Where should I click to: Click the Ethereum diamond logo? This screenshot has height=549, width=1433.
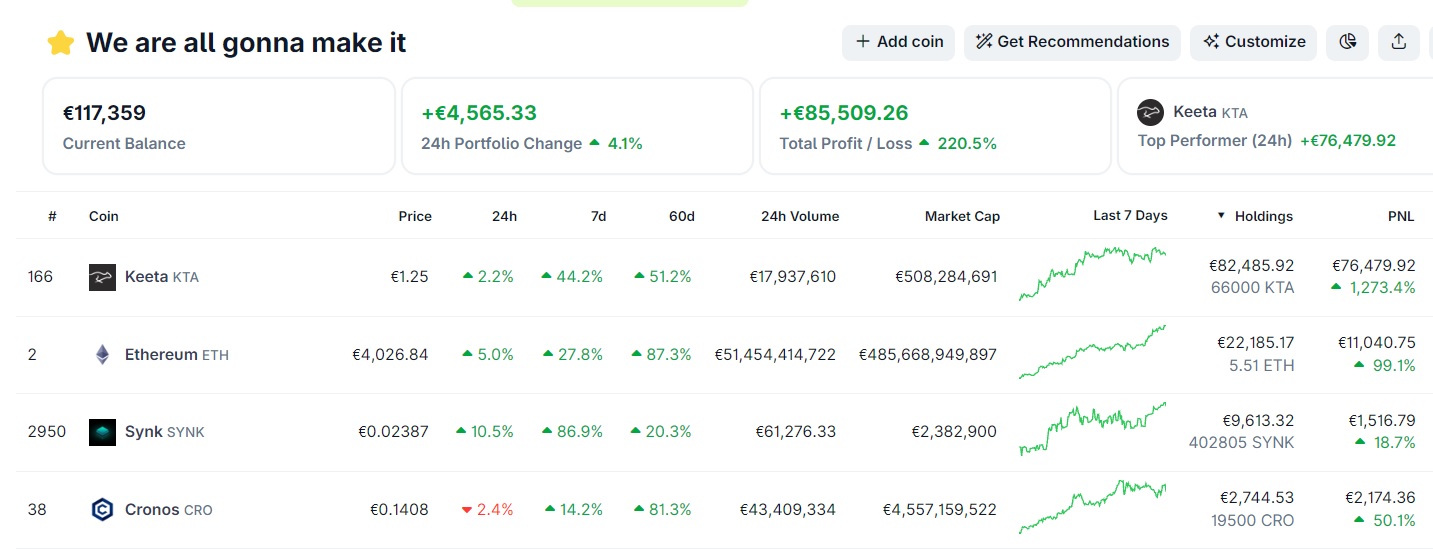click(102, 355)
